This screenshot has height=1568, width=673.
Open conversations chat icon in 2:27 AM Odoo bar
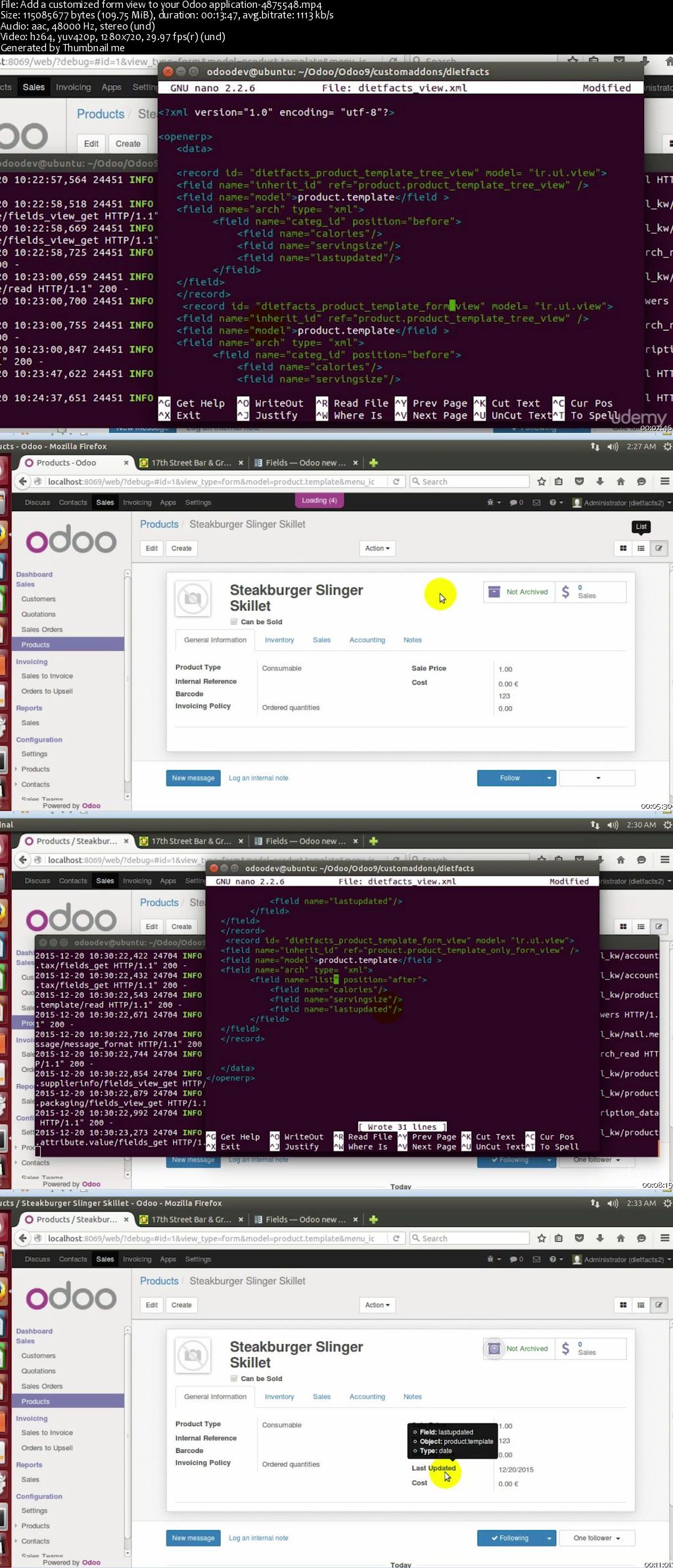(x=517, y=503)
